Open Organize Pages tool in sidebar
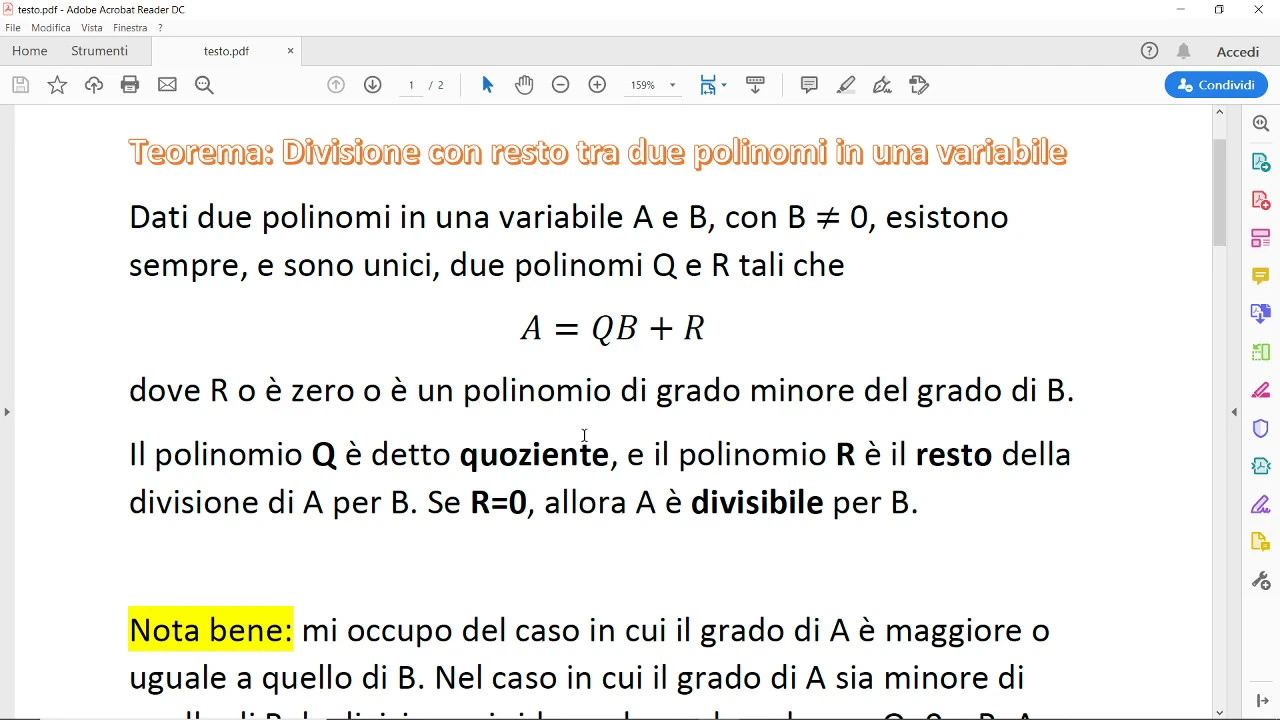The height and width of the screenshot is (720, 1280). pos(1261,238)
